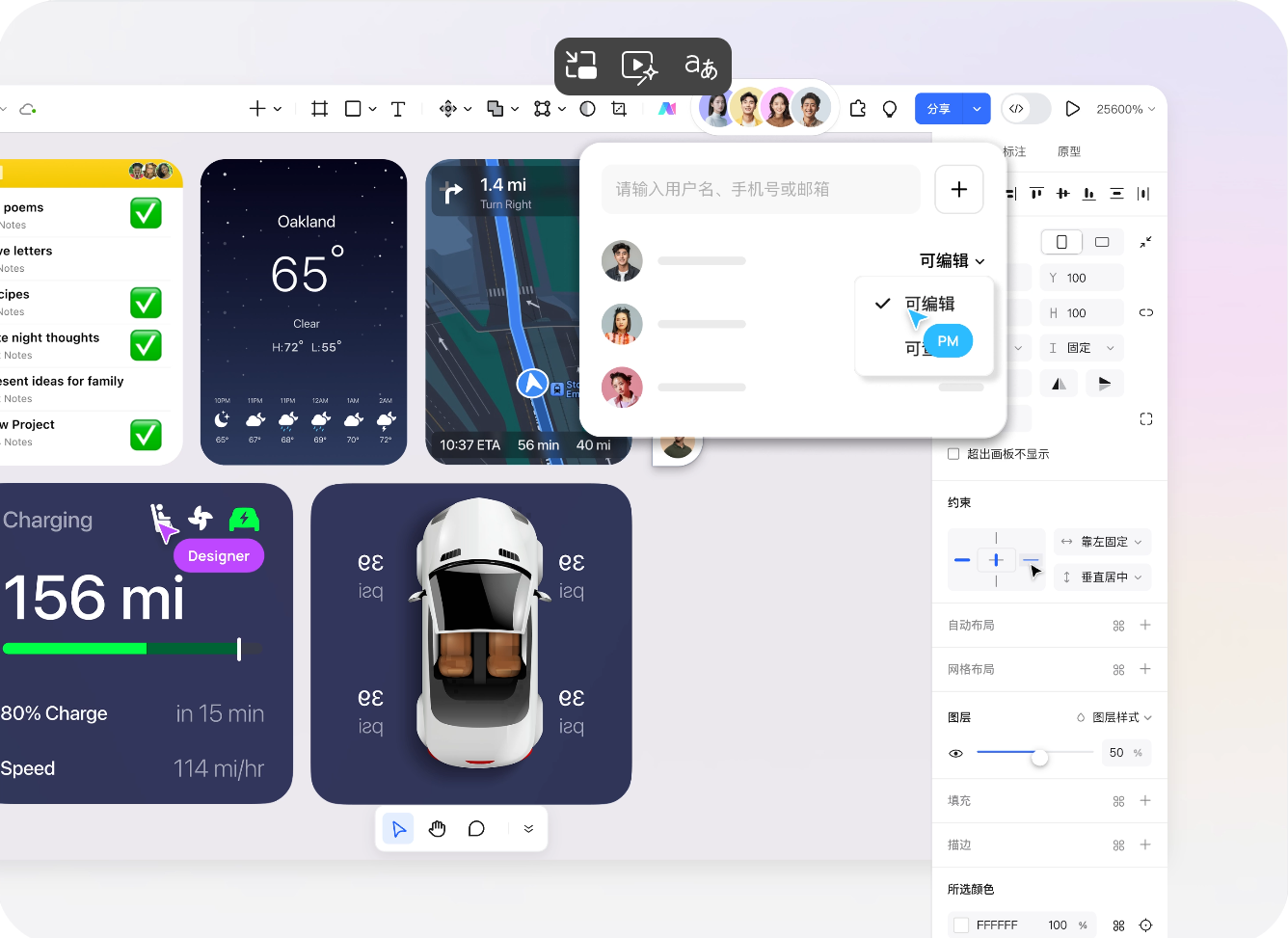The height and width of the screenshot is (938, 1288).
Task: Switch to the 原型 tab
Action: point(1068,151)
